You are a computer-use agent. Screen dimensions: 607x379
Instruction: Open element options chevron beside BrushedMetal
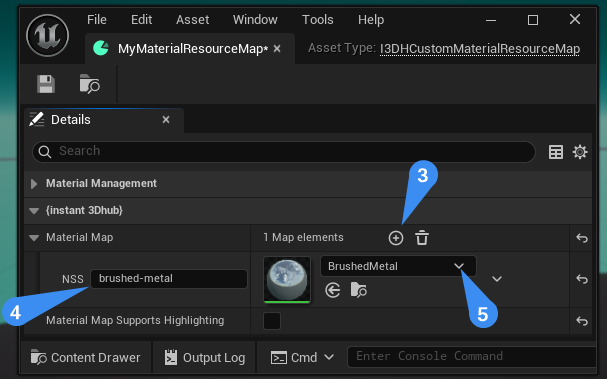click(497, 279)
